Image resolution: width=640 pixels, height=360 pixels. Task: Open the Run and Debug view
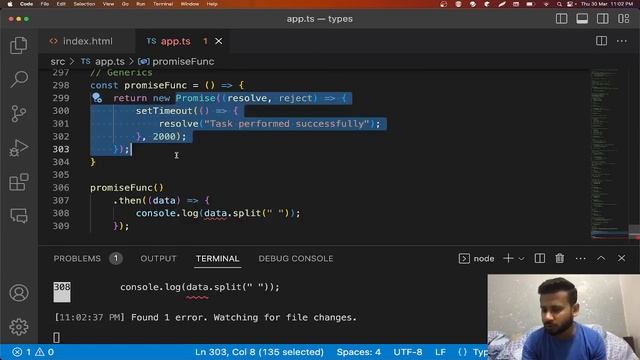pyautogui.click(x=19, y=148)
